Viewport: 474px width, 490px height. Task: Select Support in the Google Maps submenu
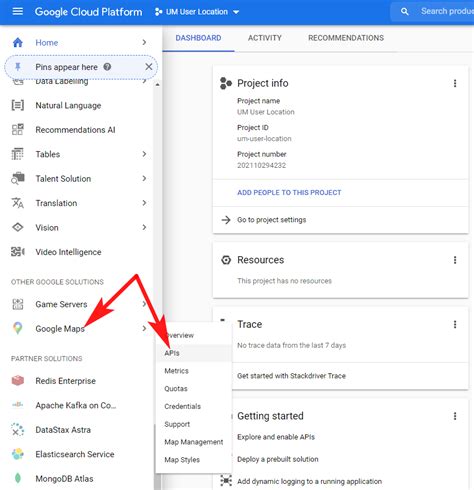click(194, 424)
